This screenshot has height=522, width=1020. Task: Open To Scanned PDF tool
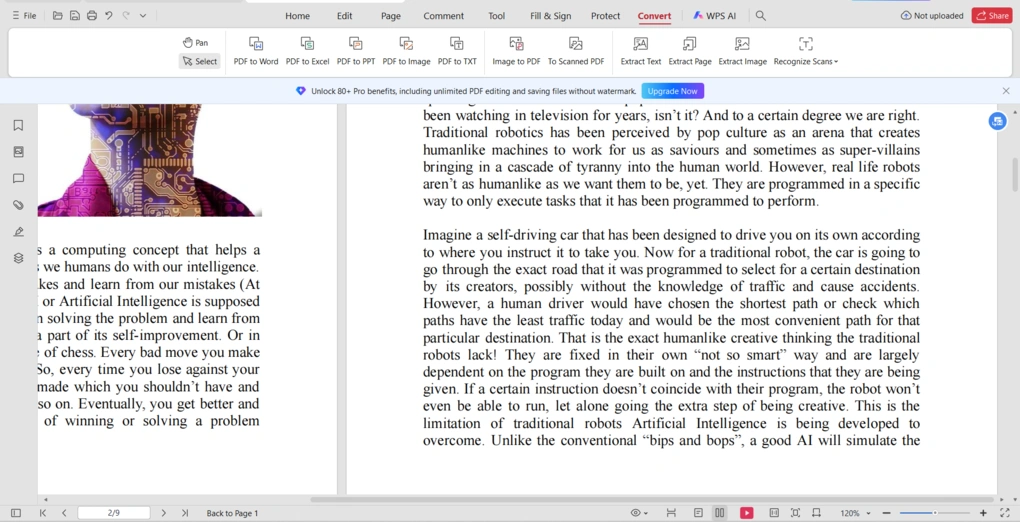tap(576, 51)
